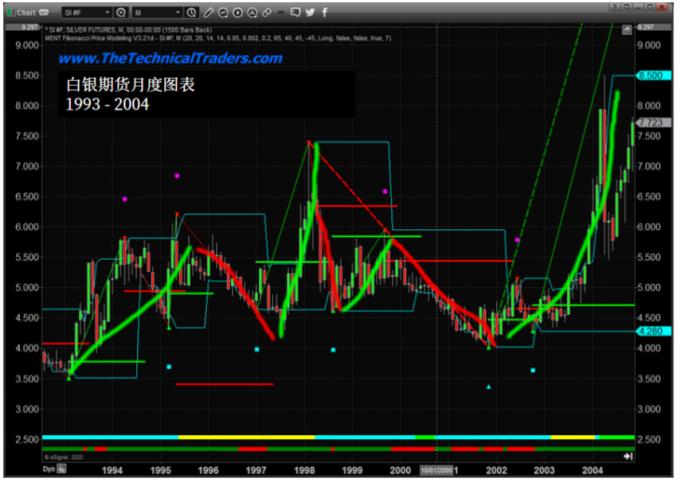Expand the interval M dropdown

[160, 13]
